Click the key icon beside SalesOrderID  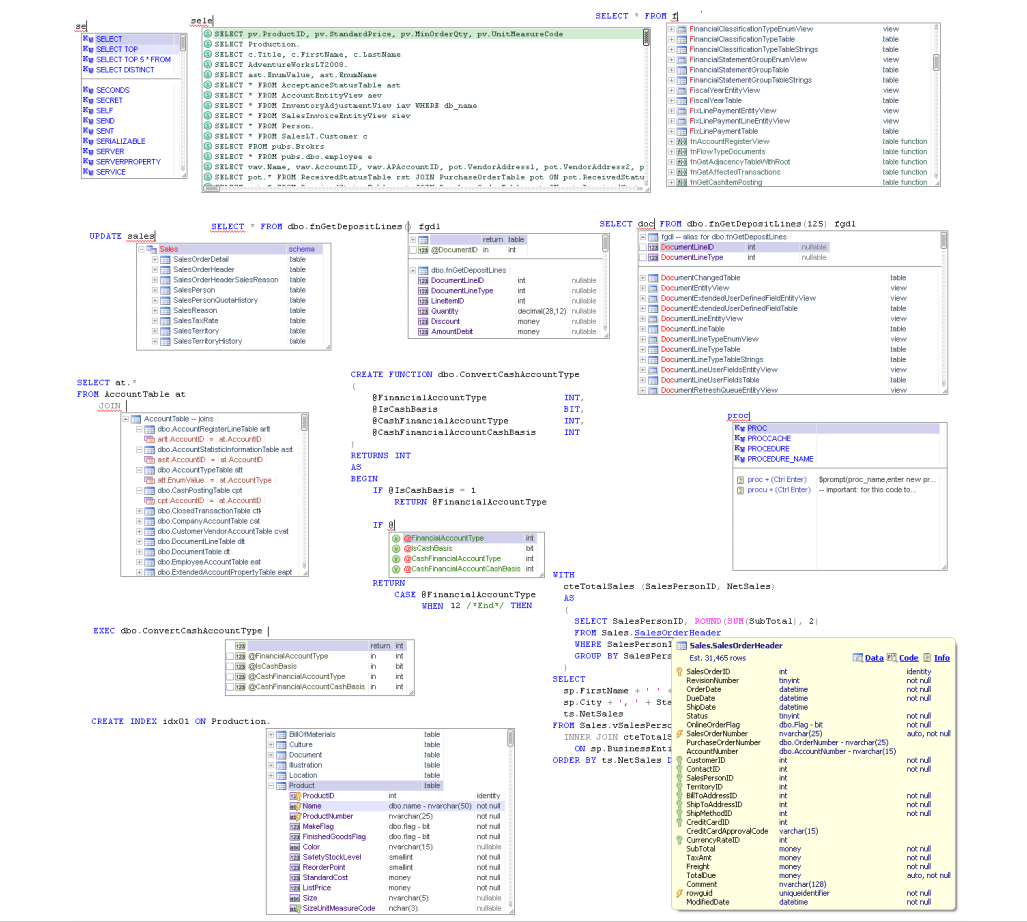(x=679, y=672)
